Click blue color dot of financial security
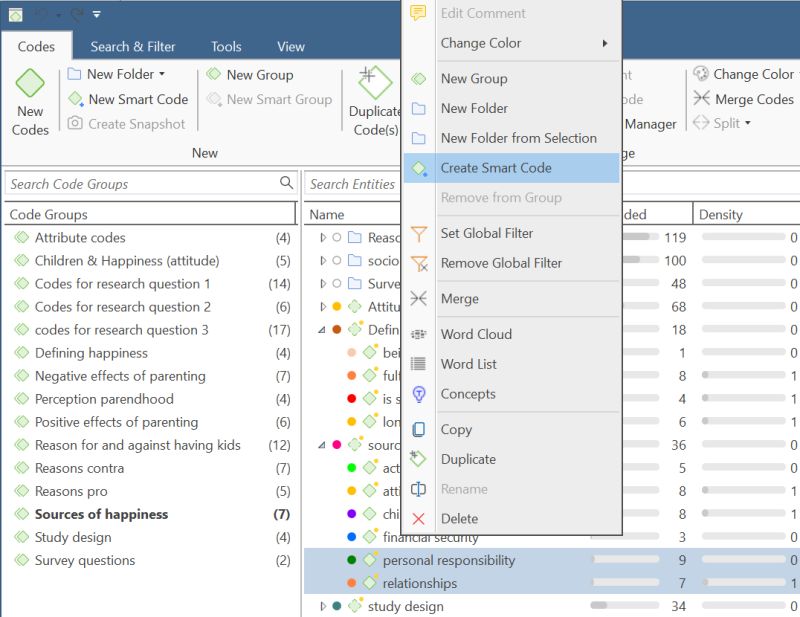The image size is (800, 617). 352,536
